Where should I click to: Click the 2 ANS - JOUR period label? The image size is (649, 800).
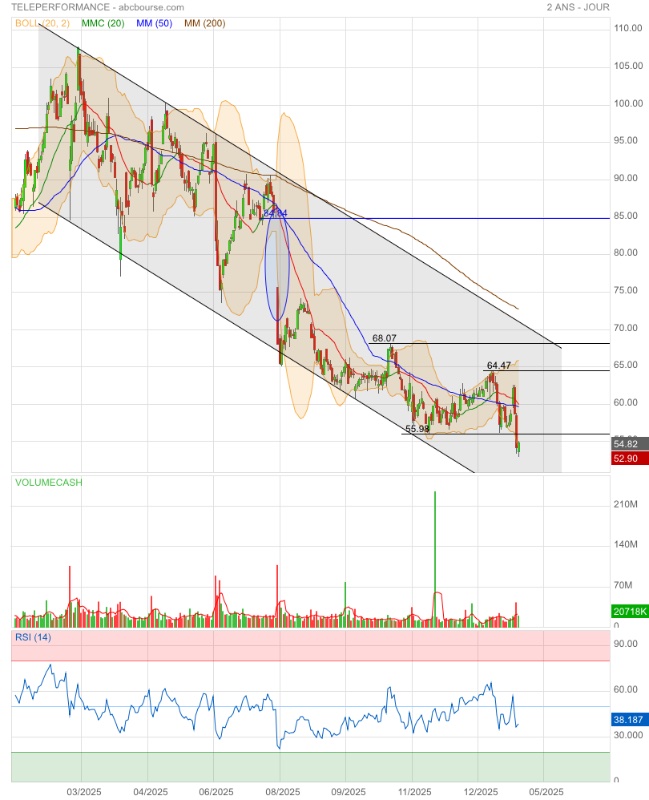578,7
